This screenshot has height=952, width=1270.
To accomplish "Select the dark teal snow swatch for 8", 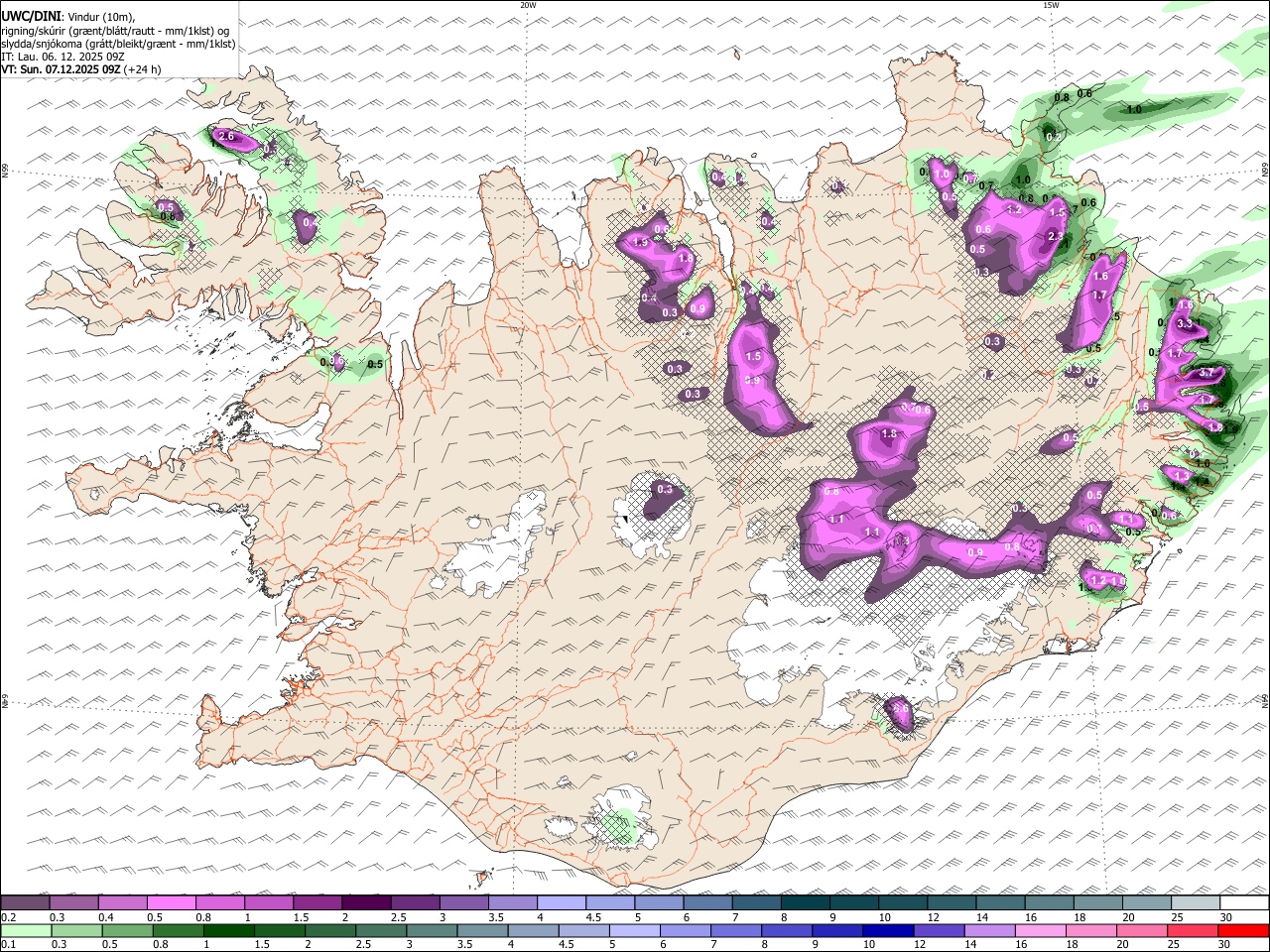I will coord(806,902).
